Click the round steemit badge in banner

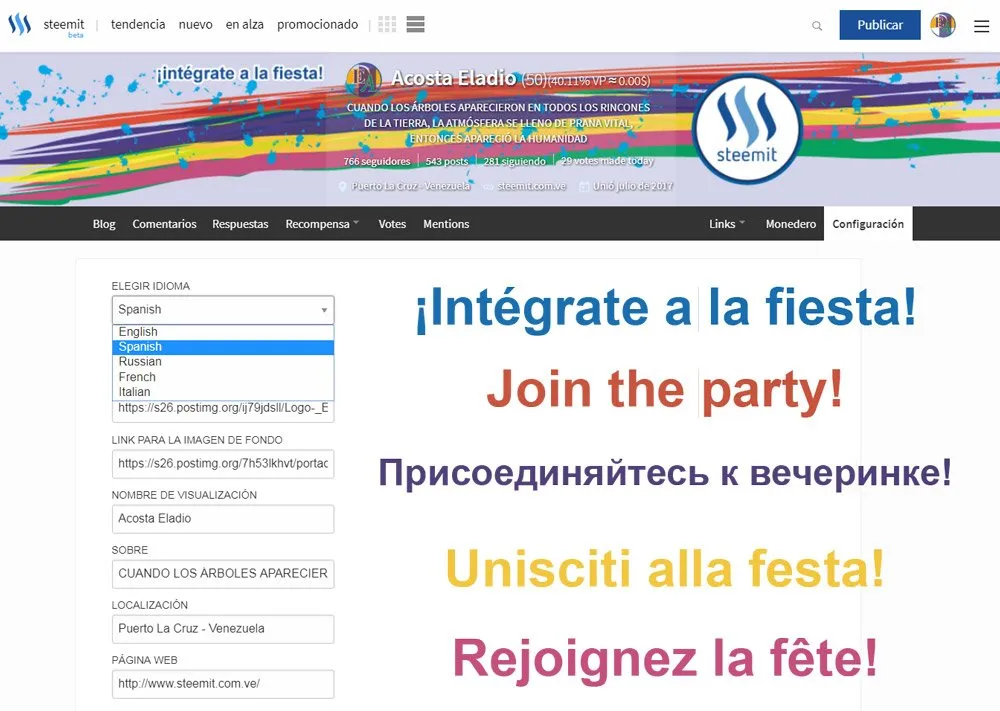[747, 129]
